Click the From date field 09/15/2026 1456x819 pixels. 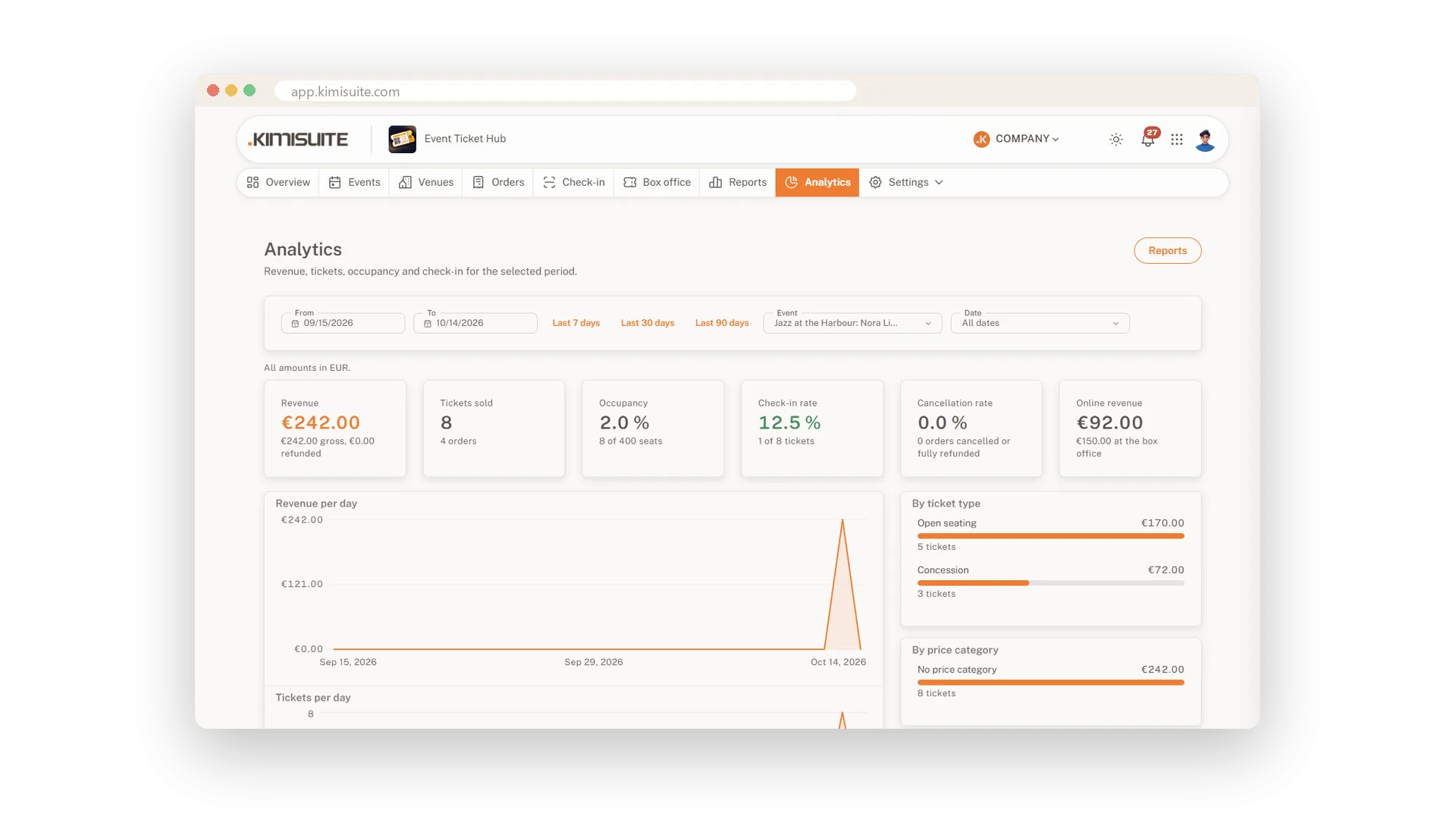pyautogui.click(x=343, y=323)
